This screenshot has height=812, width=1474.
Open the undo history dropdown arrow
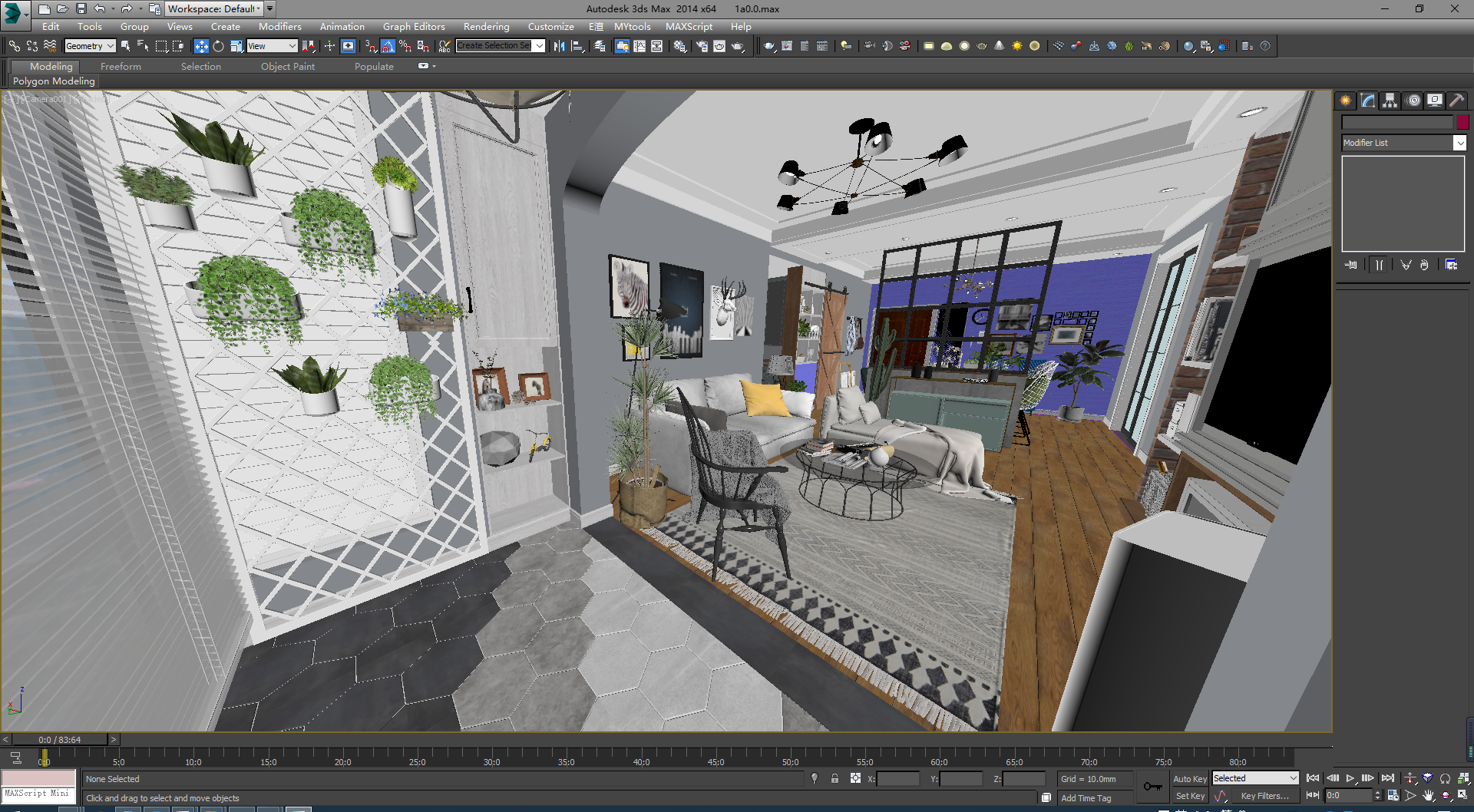[113, 8]
